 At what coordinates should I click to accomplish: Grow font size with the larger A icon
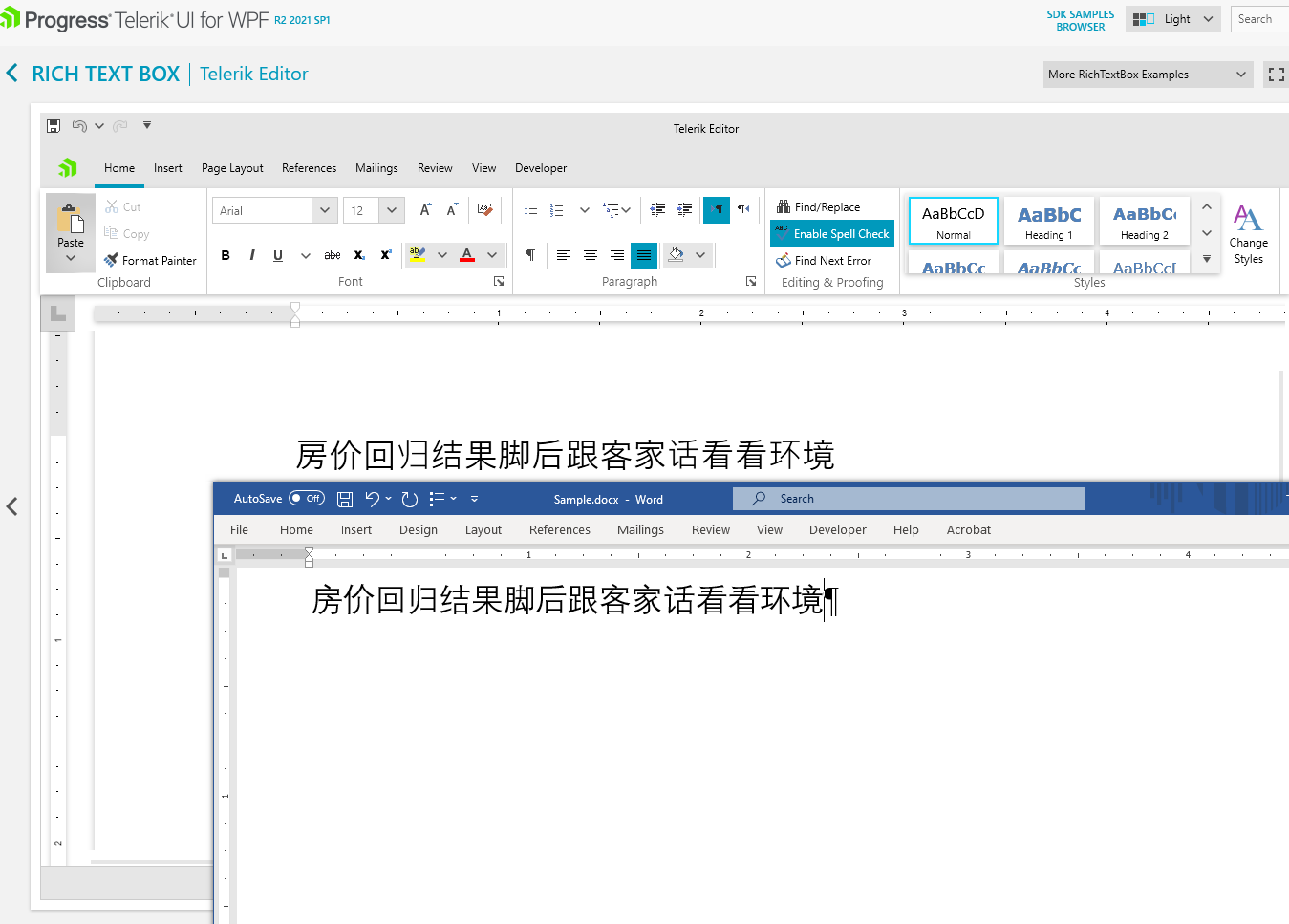click(425, 210)
